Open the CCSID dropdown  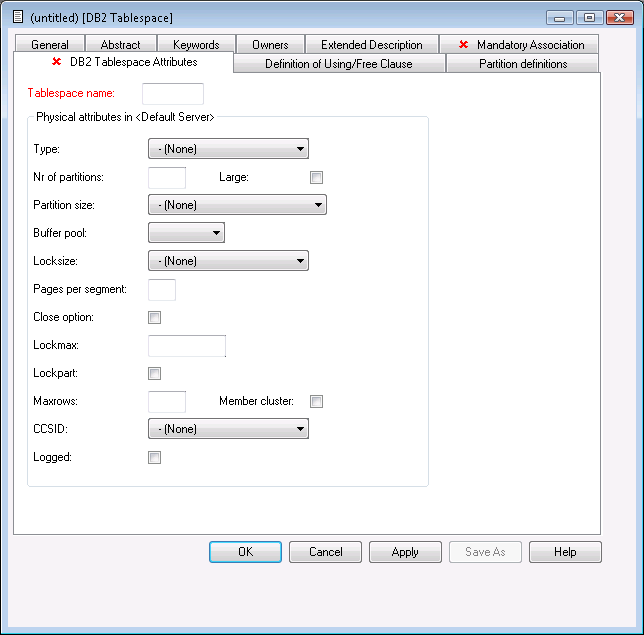tap(228, 429)
